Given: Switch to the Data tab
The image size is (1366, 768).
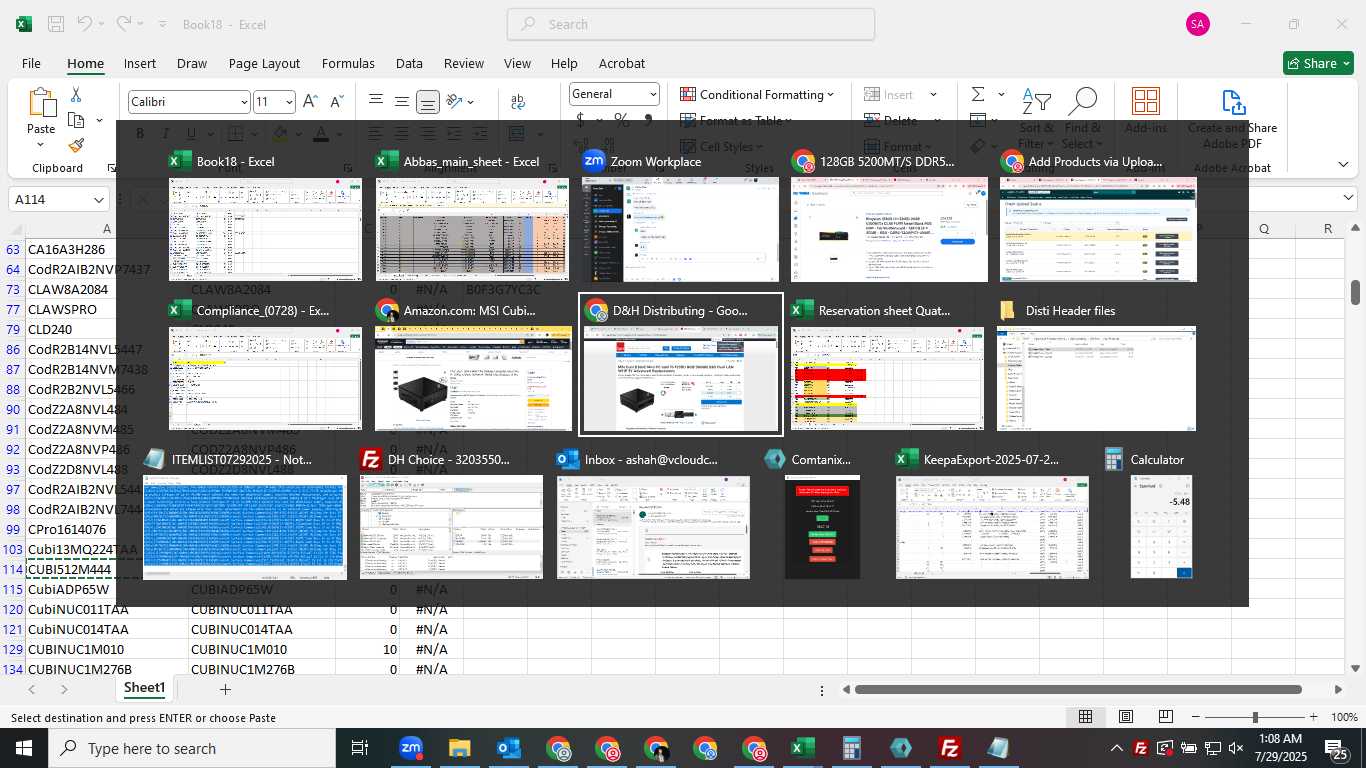Looking at the screenshot, I should click(x=409, y=63).
